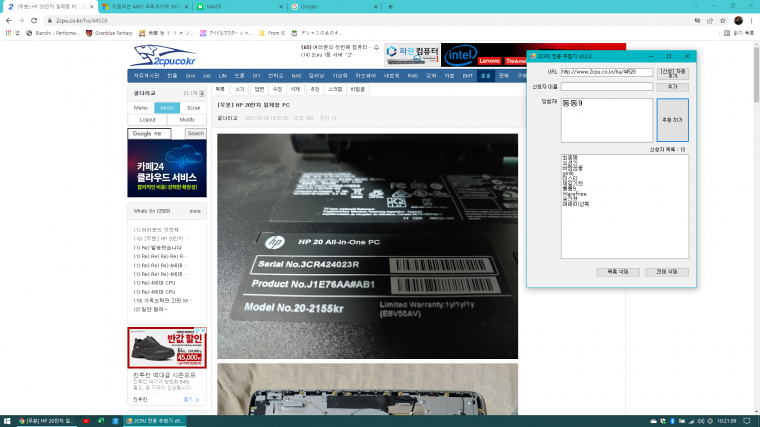The image size is (760, 427).
Task: Click the browser forward arrow
Action: [21, 20]
